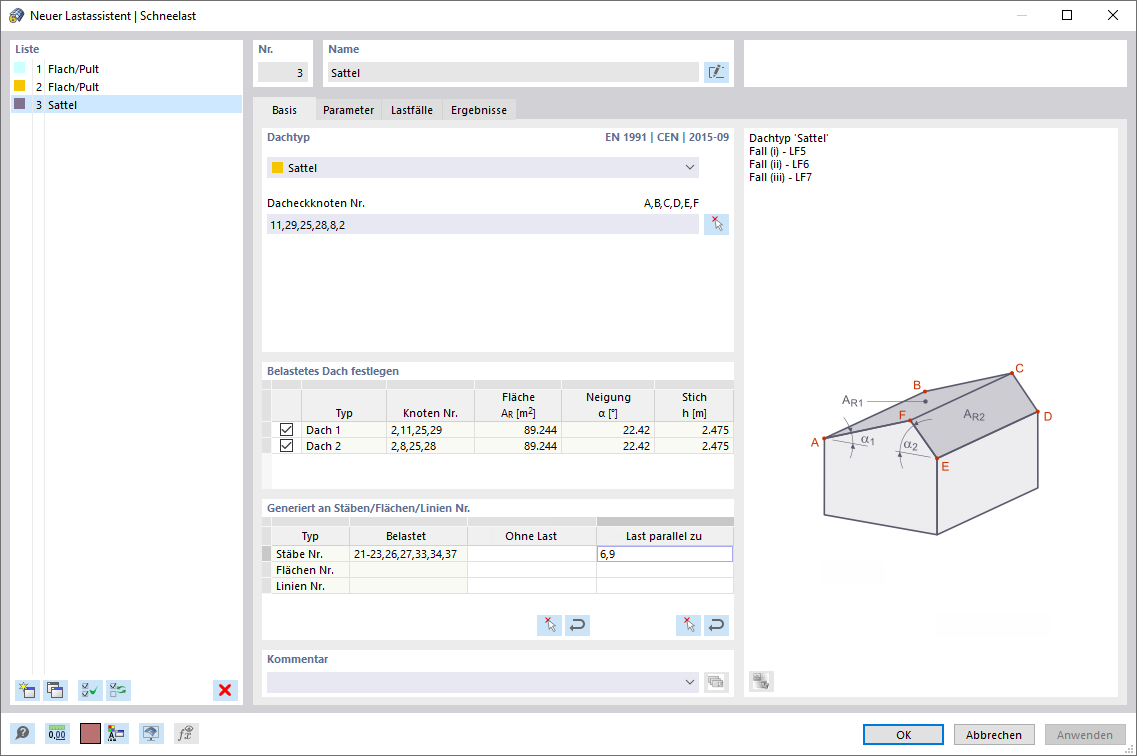
Task: Toggle the Dach 2 checkbox
Action: (x=286, y=446)
